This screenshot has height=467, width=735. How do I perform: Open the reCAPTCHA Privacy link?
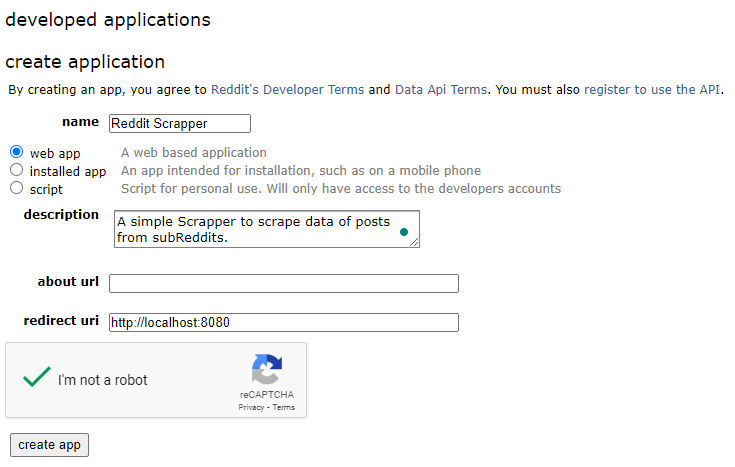pos(251,407)
